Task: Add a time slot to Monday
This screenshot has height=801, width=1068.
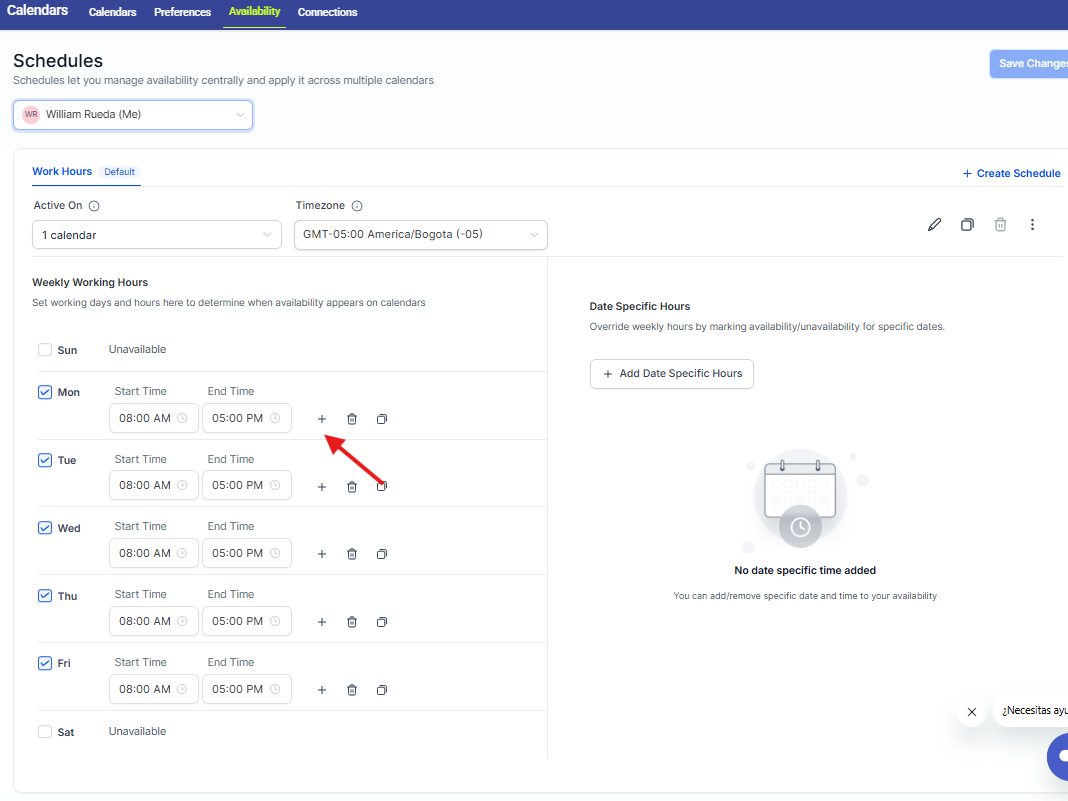Action: pyautogui.click(x=322, y=419)
